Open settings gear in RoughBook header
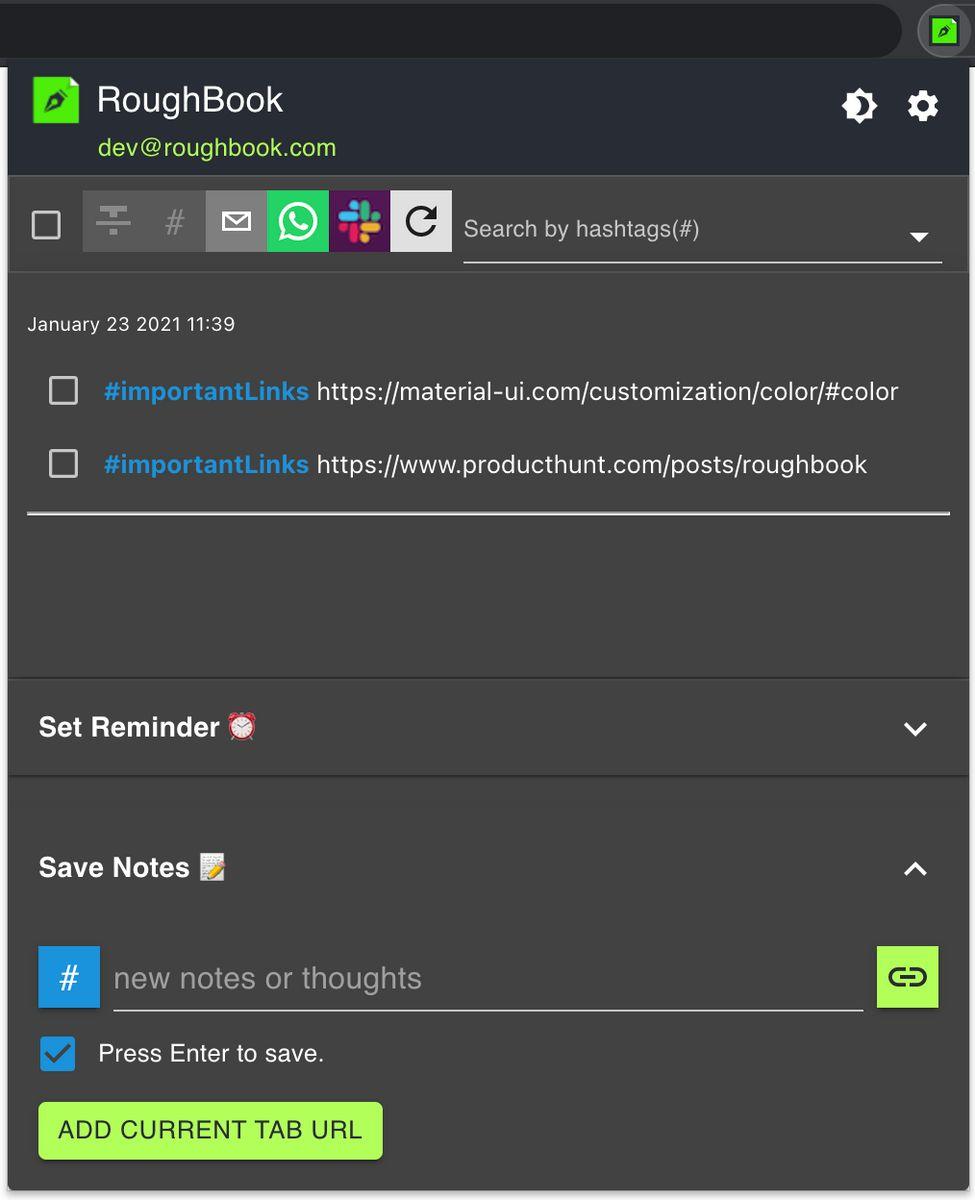 [922, 106]
